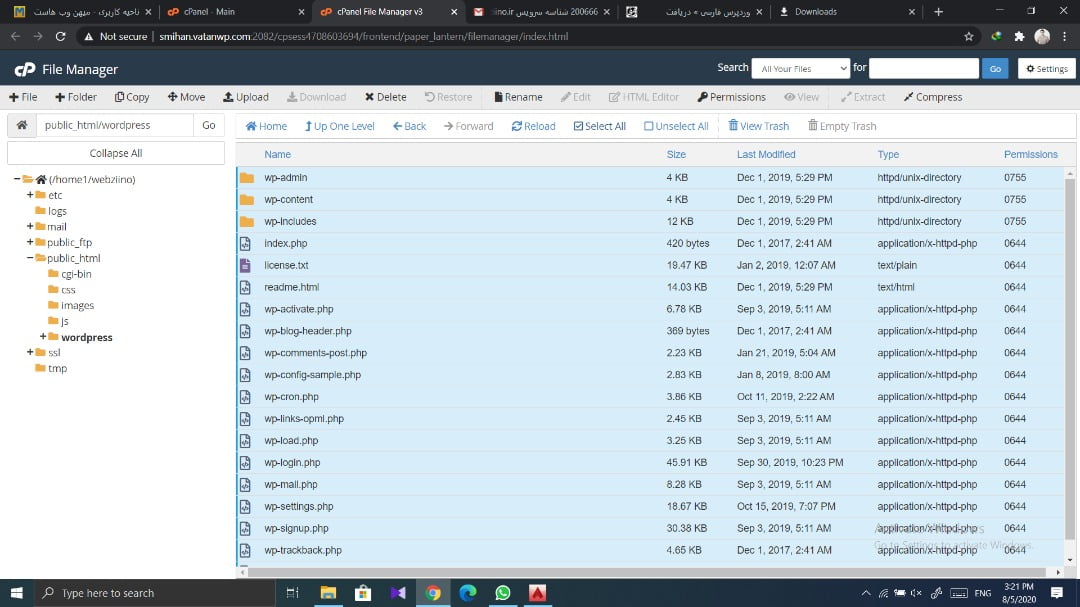Open the All Your Files search dropdown
Screen dimensions: 1080x607
coord(801,68)
